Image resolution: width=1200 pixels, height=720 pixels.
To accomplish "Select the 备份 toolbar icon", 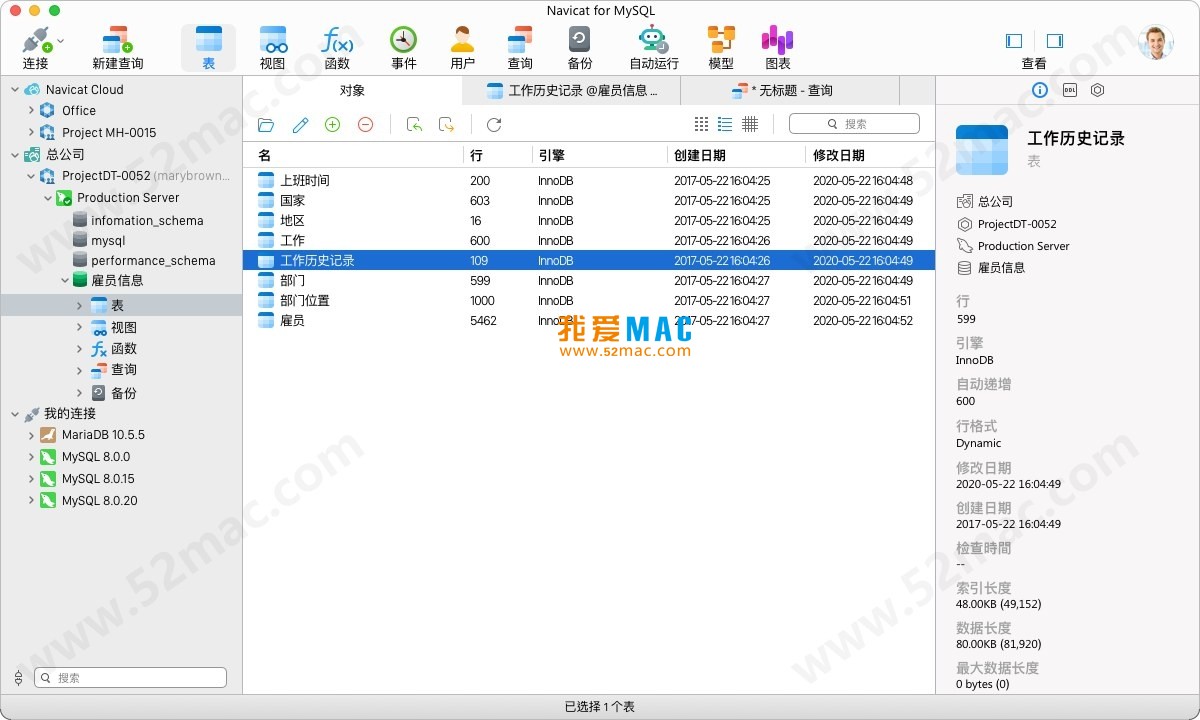I will coord(577,43).
